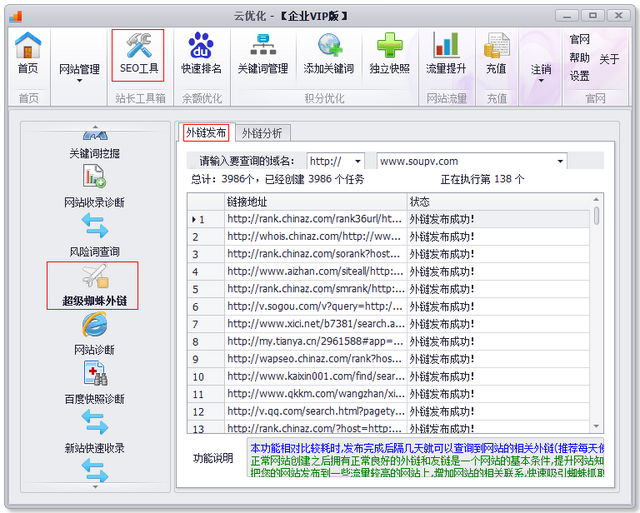Click the 链接地址 column header
The image size is (640, 513).
[316, 202]
